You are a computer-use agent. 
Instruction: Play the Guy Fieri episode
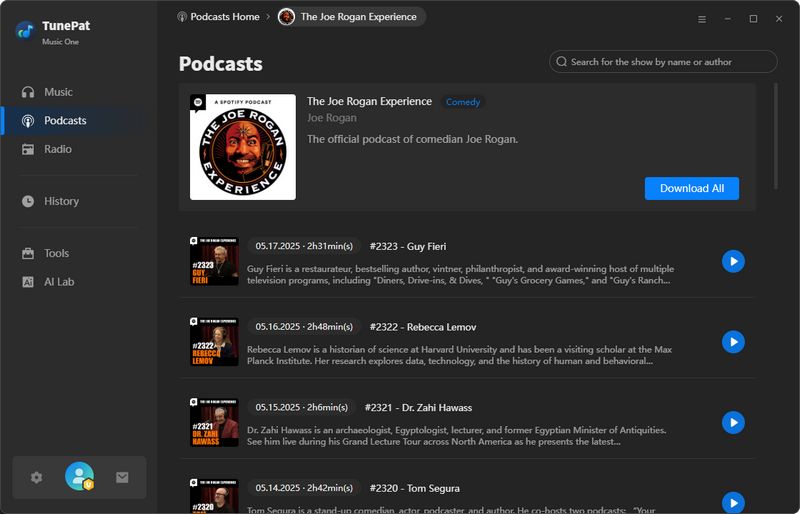click(x=733, y=261)
